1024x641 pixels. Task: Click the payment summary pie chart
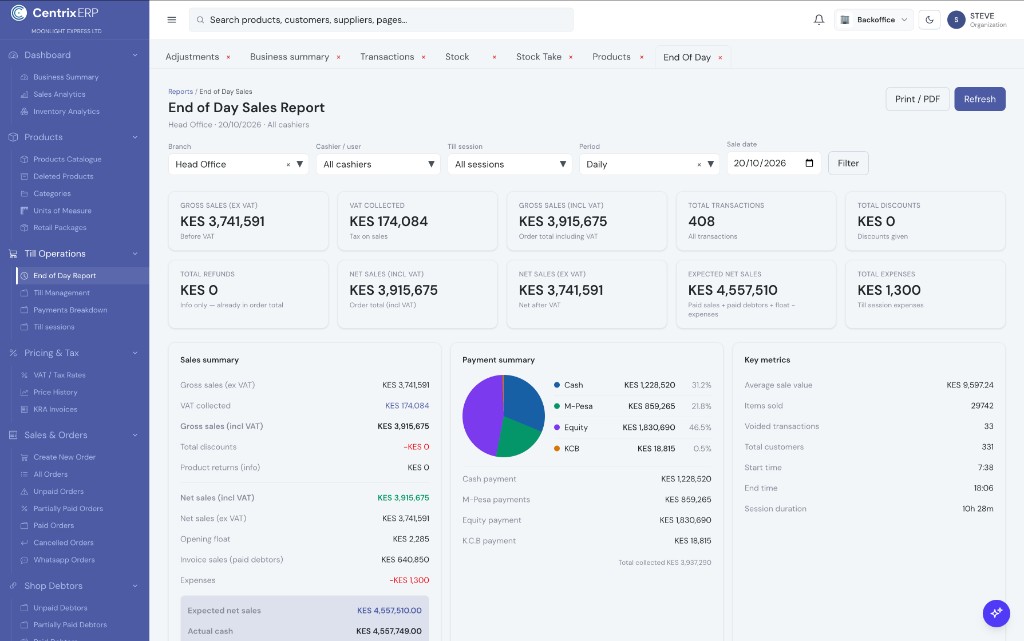(x=504, y=416)
